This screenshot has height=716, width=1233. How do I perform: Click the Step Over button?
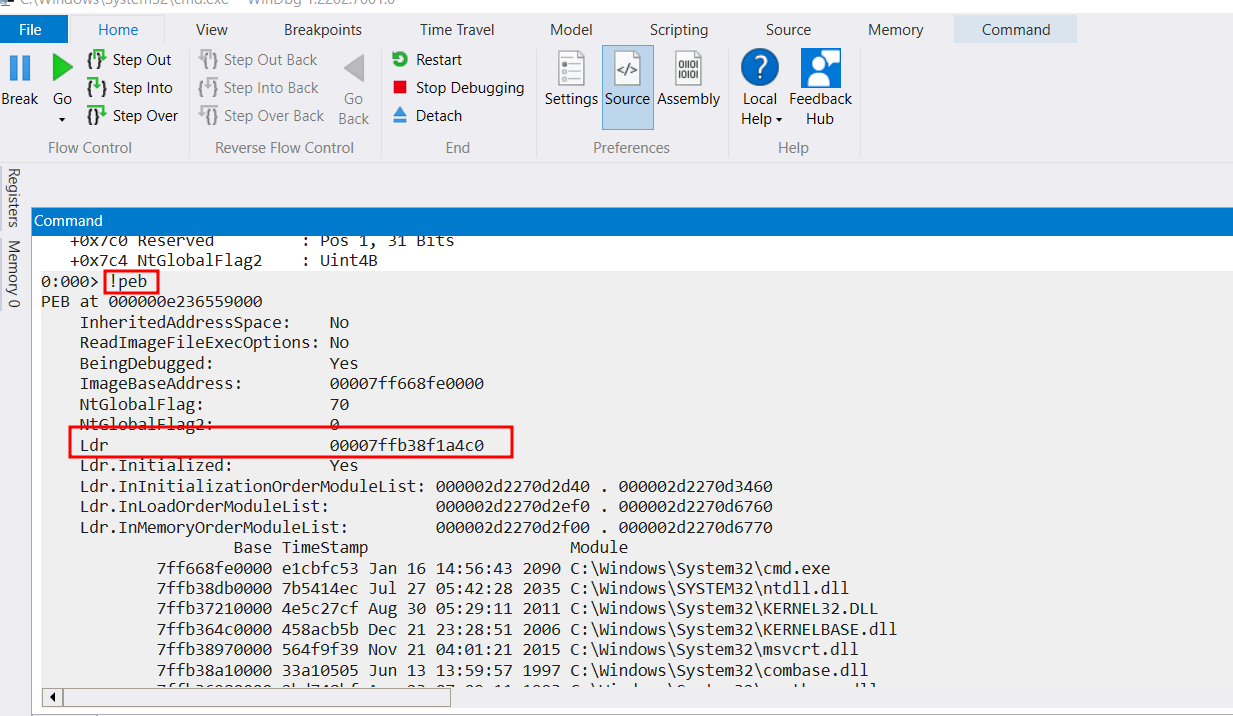(132, 116)
